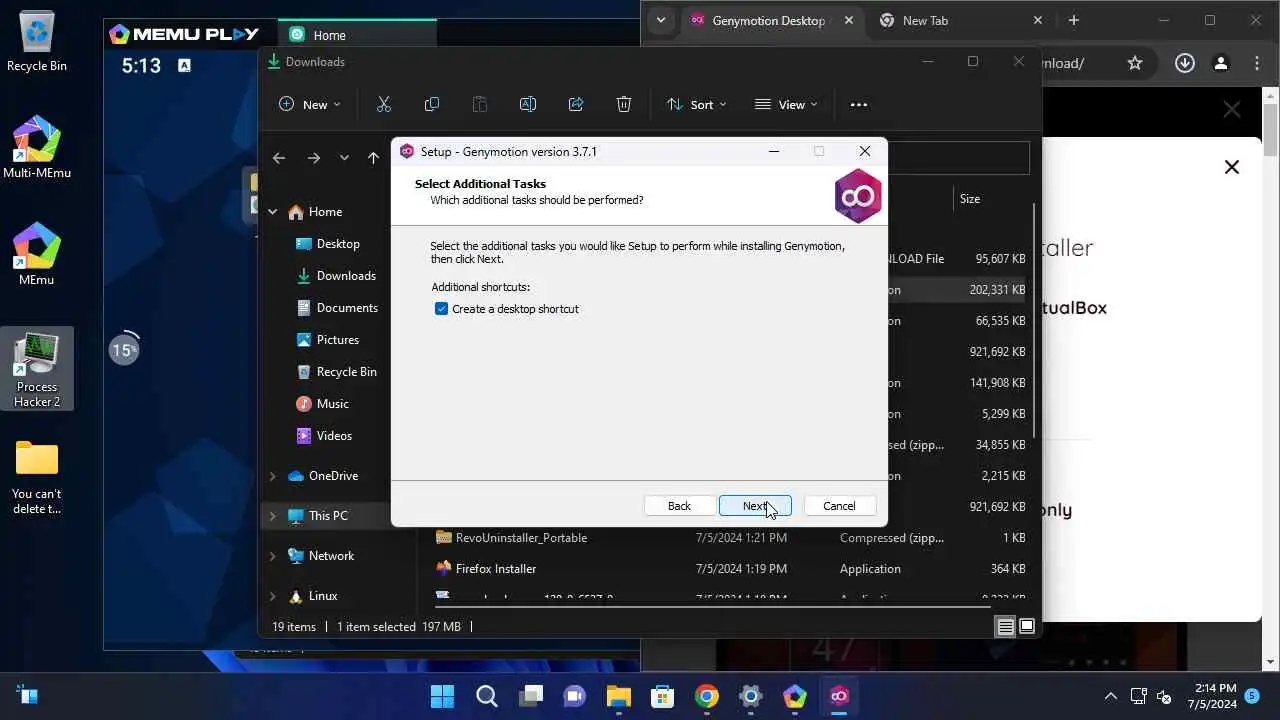Click the 15 percent progress indicator in MEmu
Image resolution: width=1280 pixels, height=720 pixels.
coord(124,350)
